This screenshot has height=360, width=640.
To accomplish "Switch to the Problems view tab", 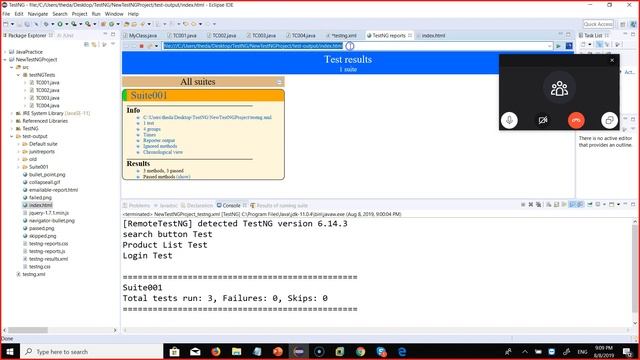I will pyautogui.click(x=137, y=205).
